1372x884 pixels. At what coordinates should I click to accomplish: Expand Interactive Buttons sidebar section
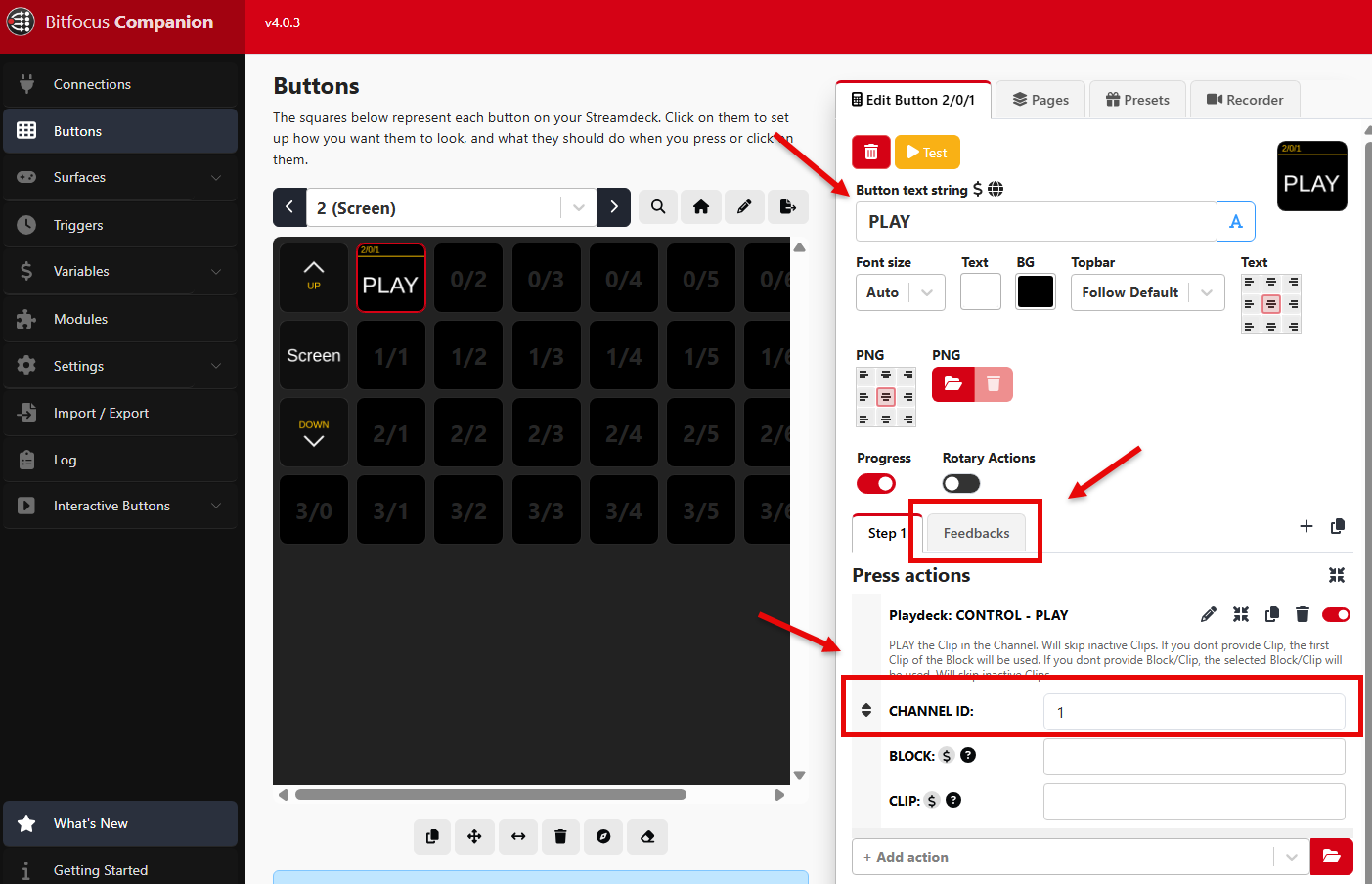[120, 506]
